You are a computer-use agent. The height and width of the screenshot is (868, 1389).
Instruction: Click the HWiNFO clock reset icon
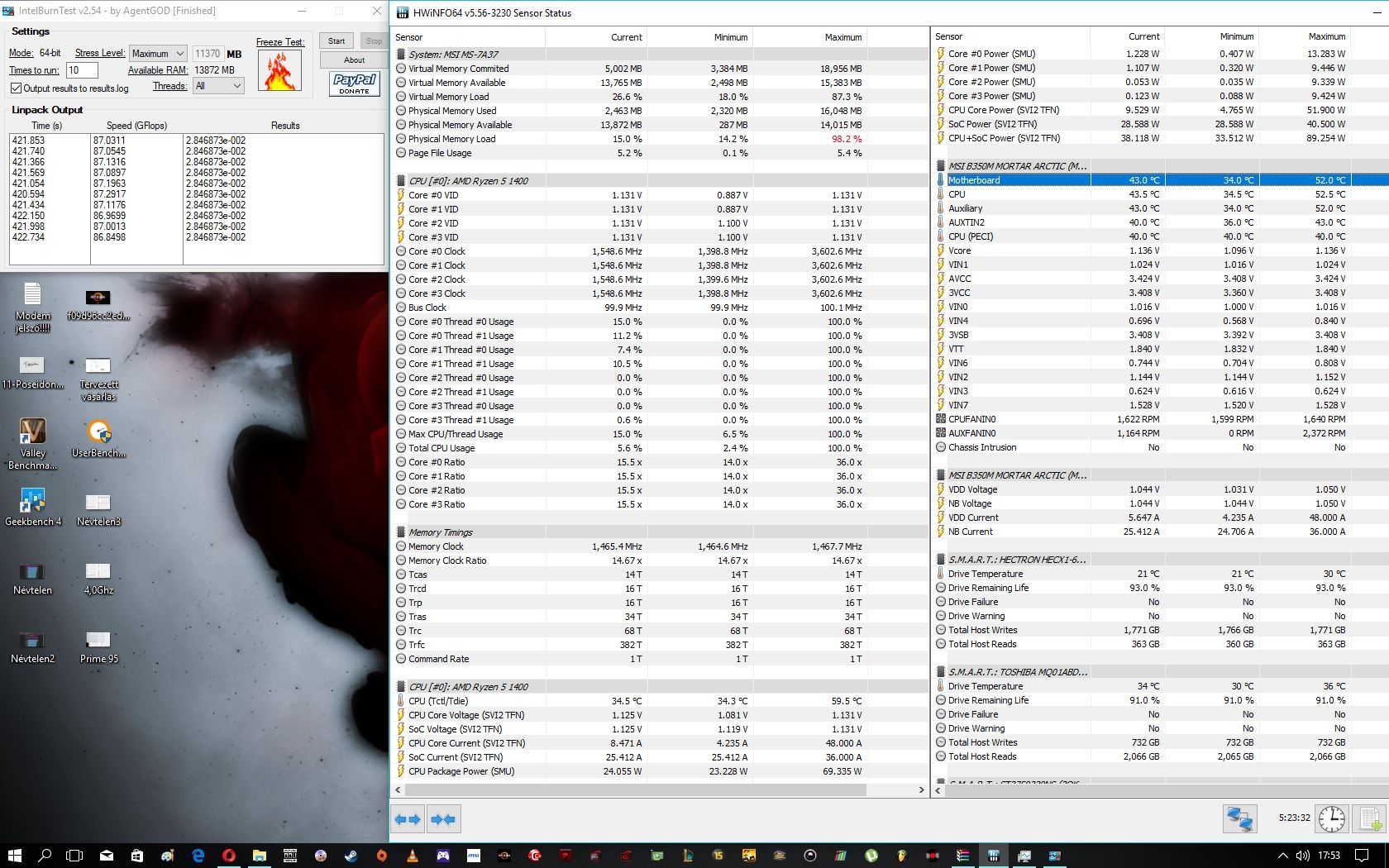1331,818
